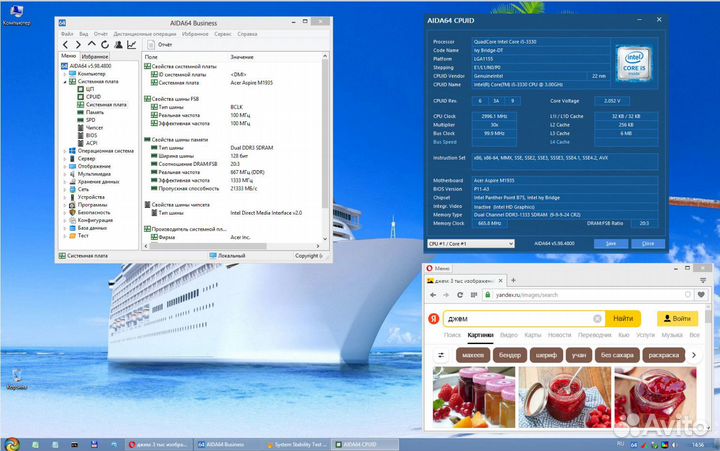Click the Refresh icon in AIDA64 toolbar
720x451 pixels.
[x=105, y=44]
